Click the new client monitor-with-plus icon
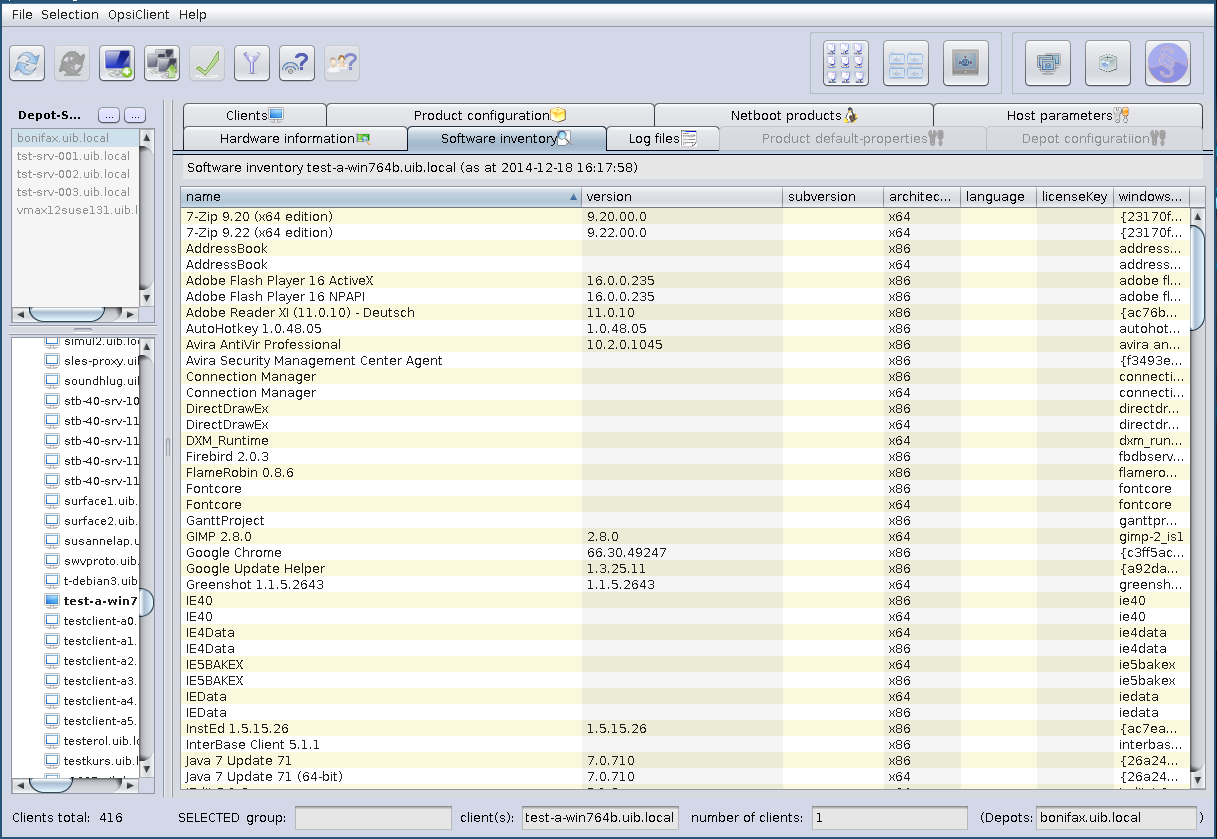This screenshot has width=1217, height=839. pos(117,63)
